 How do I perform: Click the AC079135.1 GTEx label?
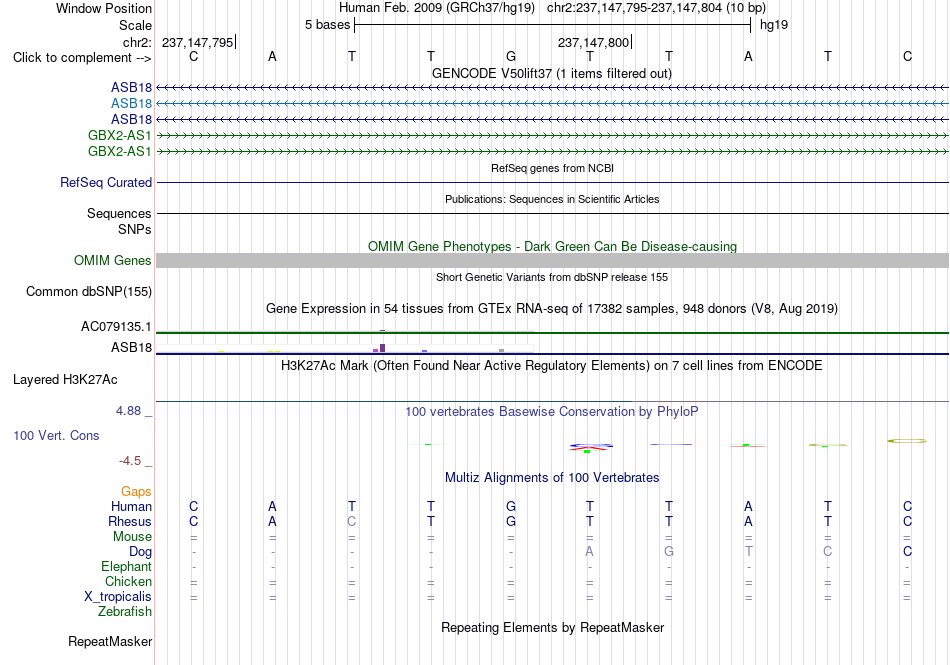point(116,326)
